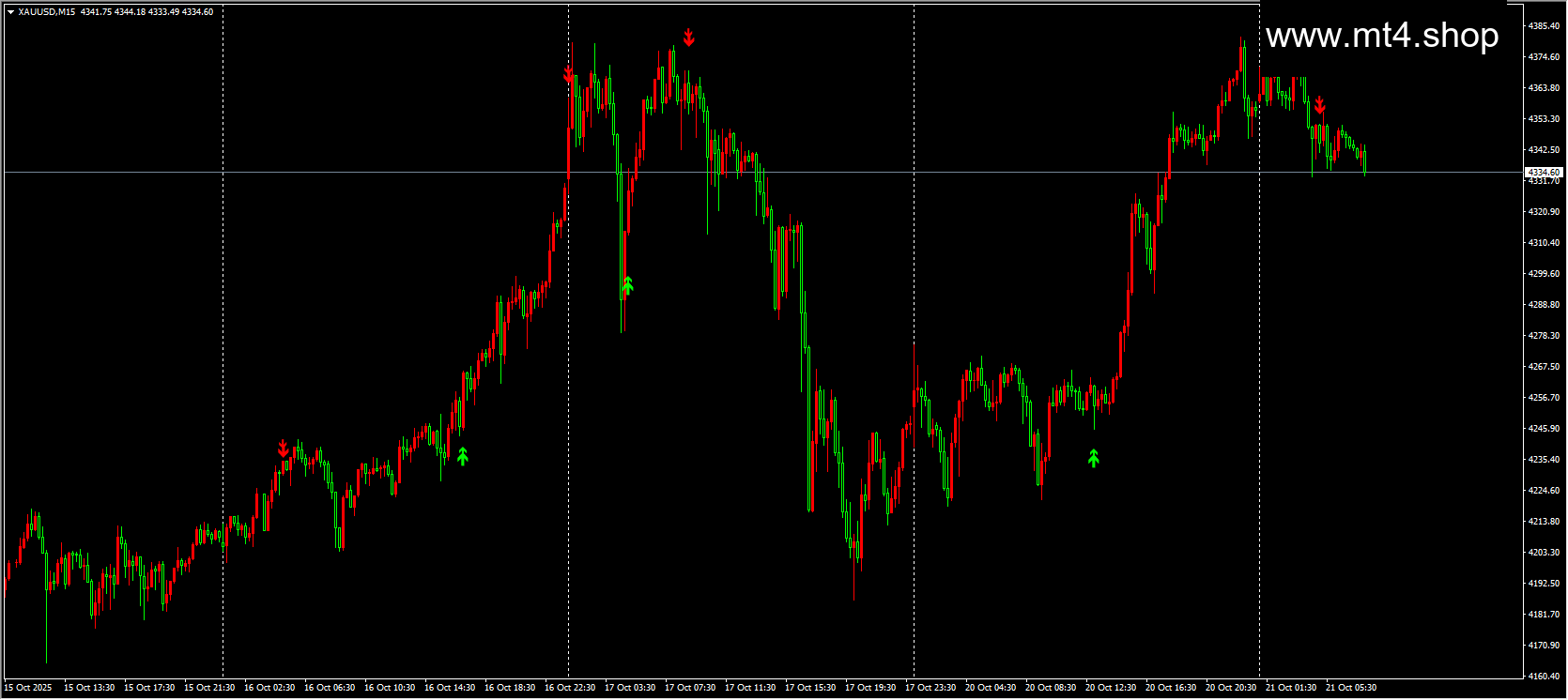1568x700 pixels.
Task: Click the 20 Oct 08:30 time label
Action: click(1051, 688)
